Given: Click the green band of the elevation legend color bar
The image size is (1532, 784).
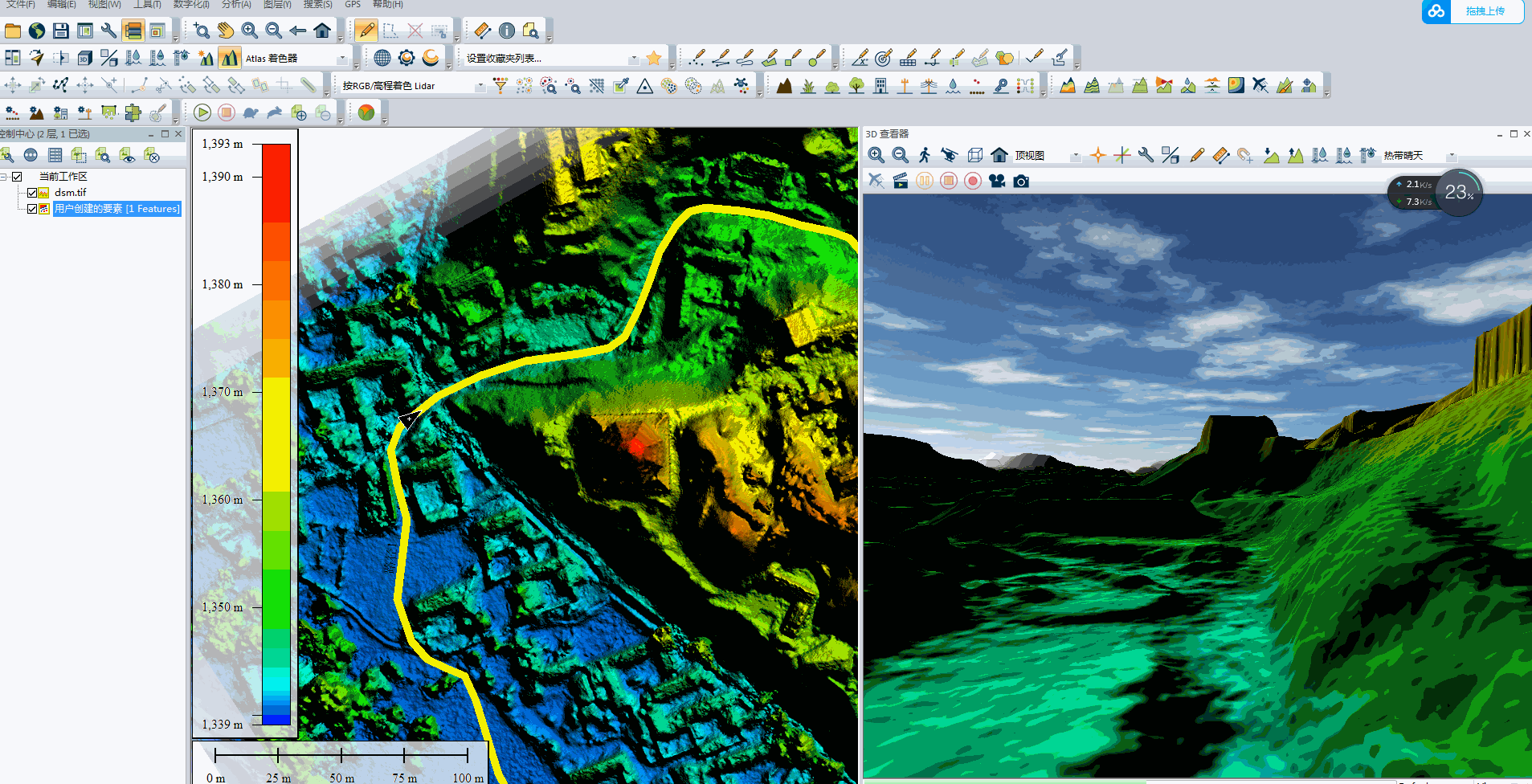Looking at the screenshot, I should coord(276,598).
